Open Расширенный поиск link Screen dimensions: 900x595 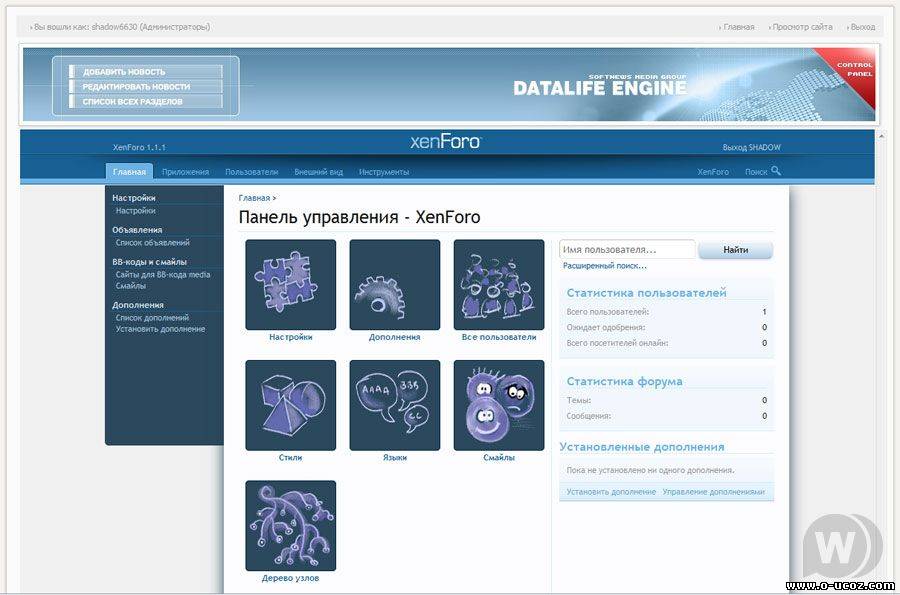point(604,266)
